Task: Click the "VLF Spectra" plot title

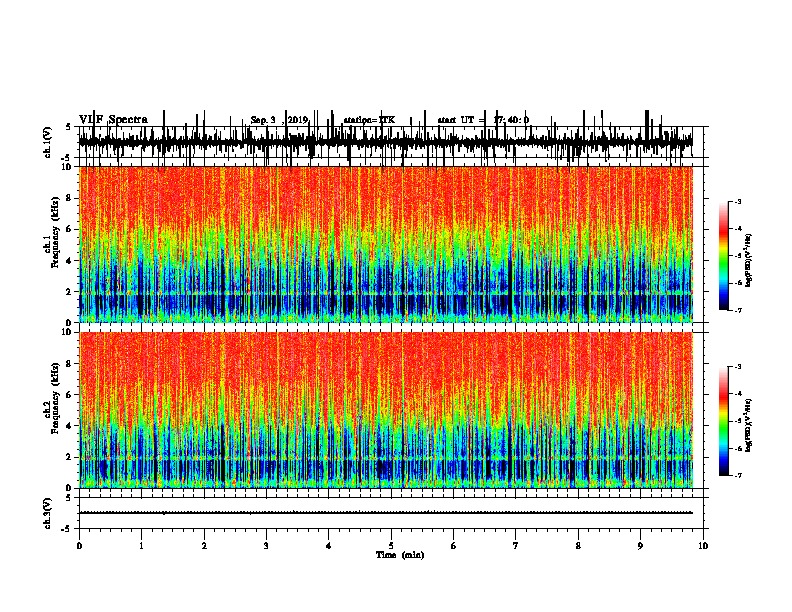Action: pos(113,120)
